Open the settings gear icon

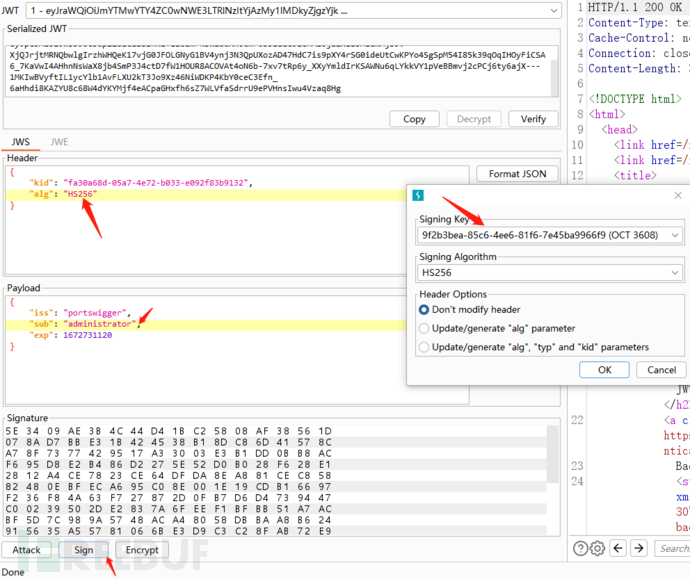point(597,548)
